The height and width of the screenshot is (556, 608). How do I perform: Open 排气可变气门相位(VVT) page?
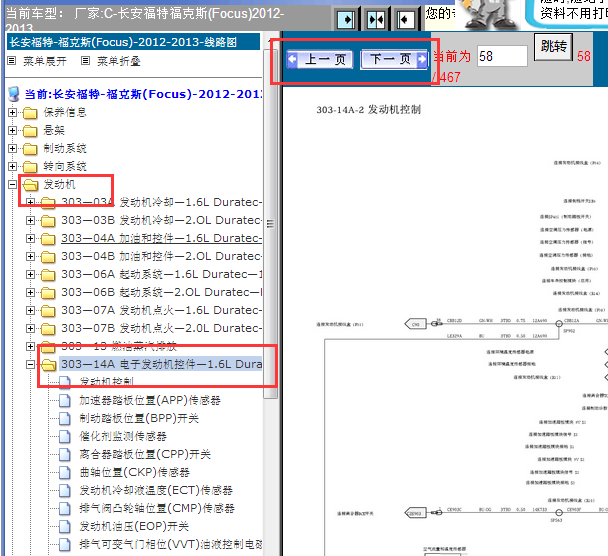coord(171,544)
